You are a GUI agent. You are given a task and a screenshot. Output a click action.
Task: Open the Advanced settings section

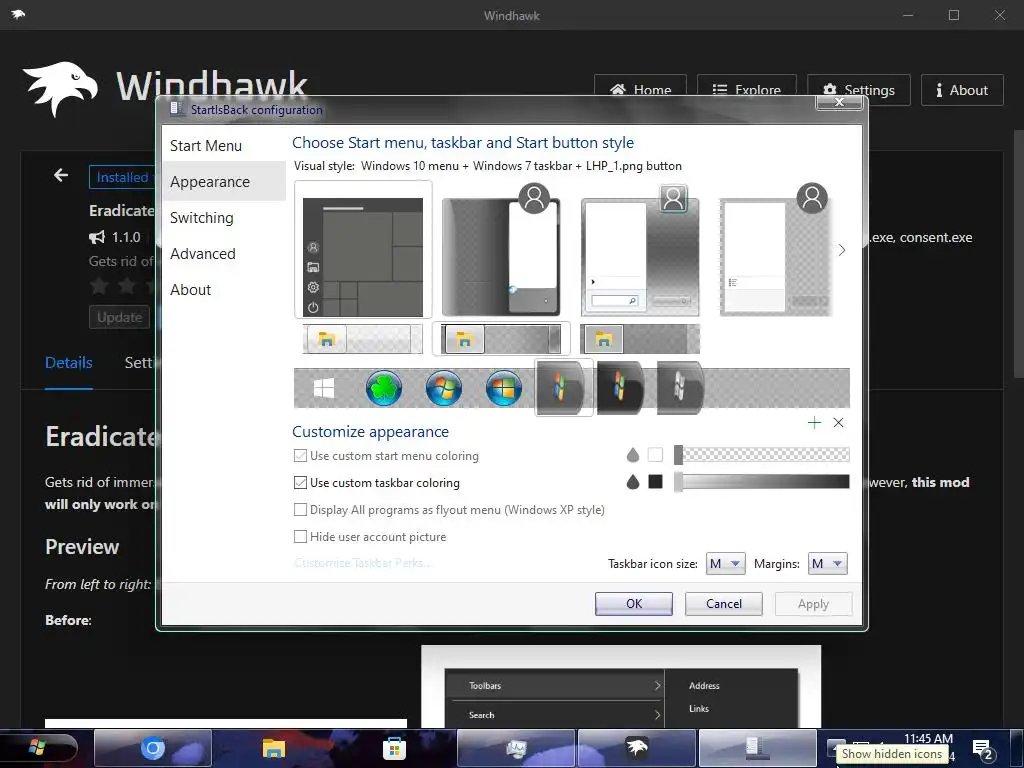(223, 253)
